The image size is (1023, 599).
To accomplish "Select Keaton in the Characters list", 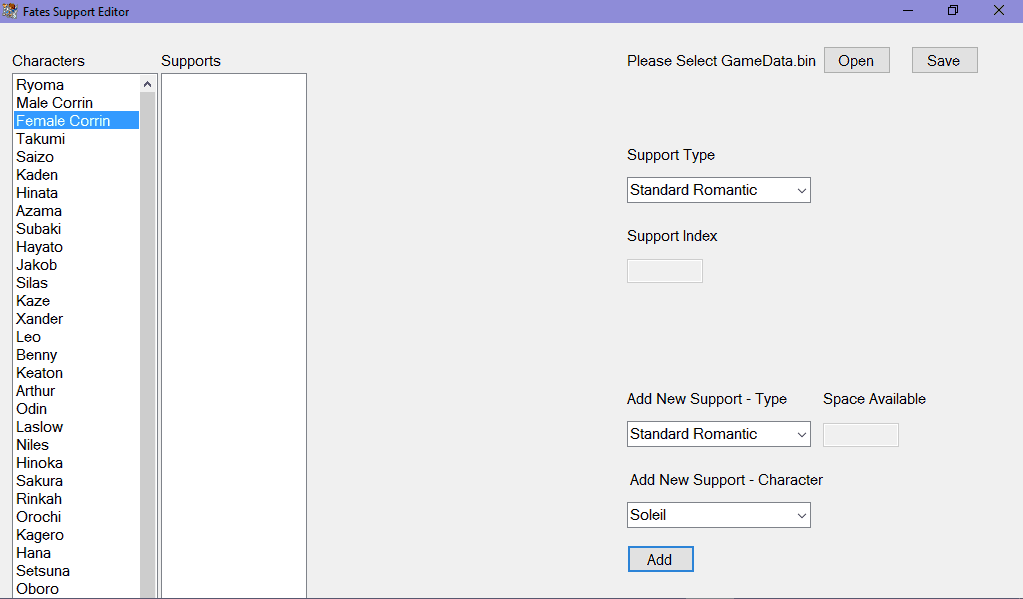I will point(76,373).
